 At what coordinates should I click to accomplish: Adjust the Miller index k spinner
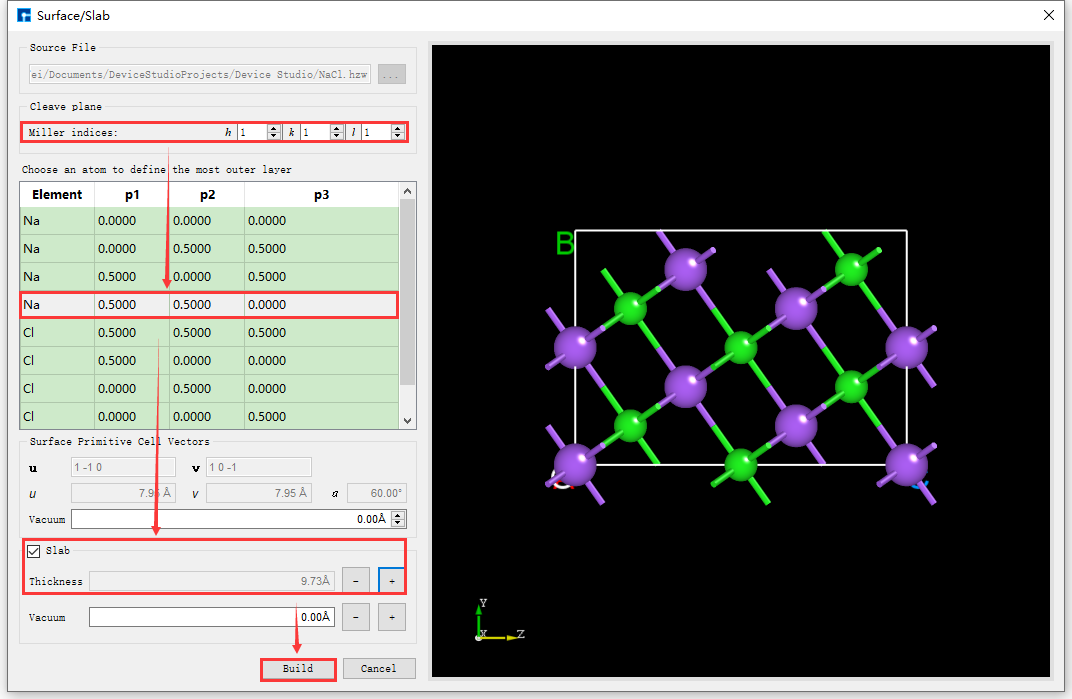click(337, 132)
